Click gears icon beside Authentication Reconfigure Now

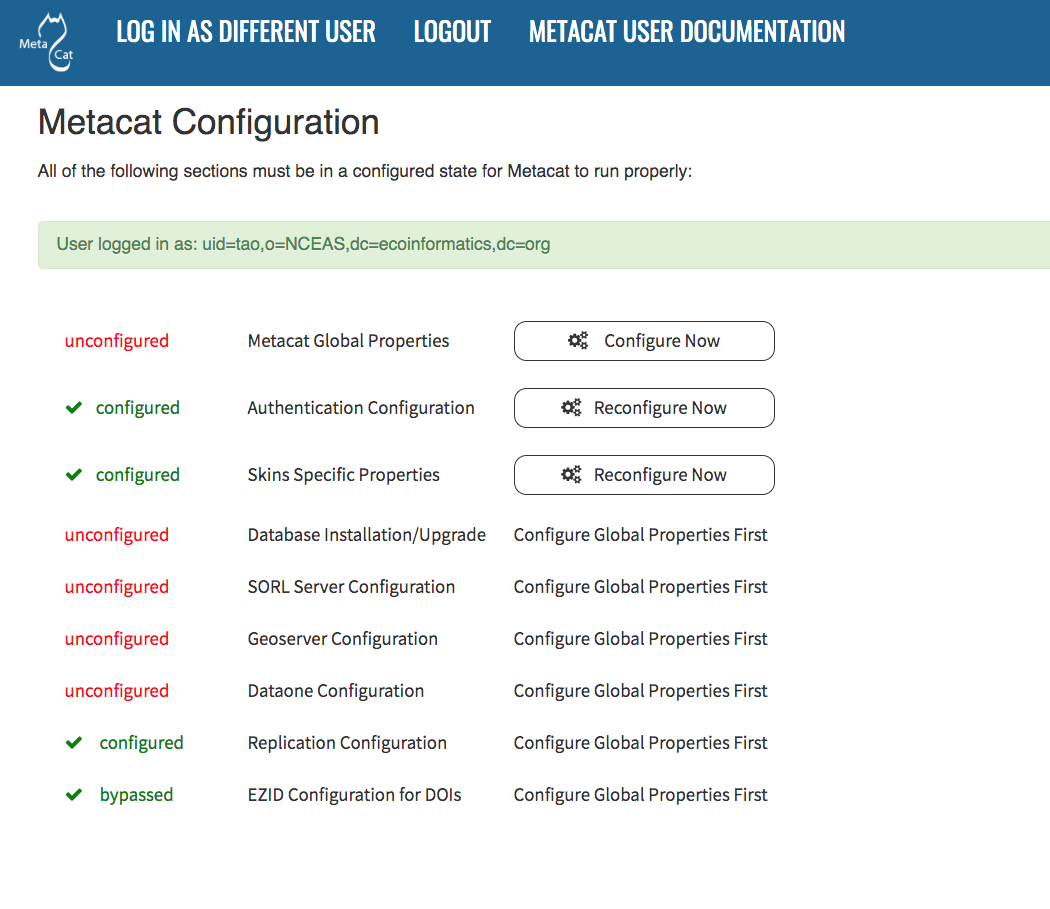[571, 408]
